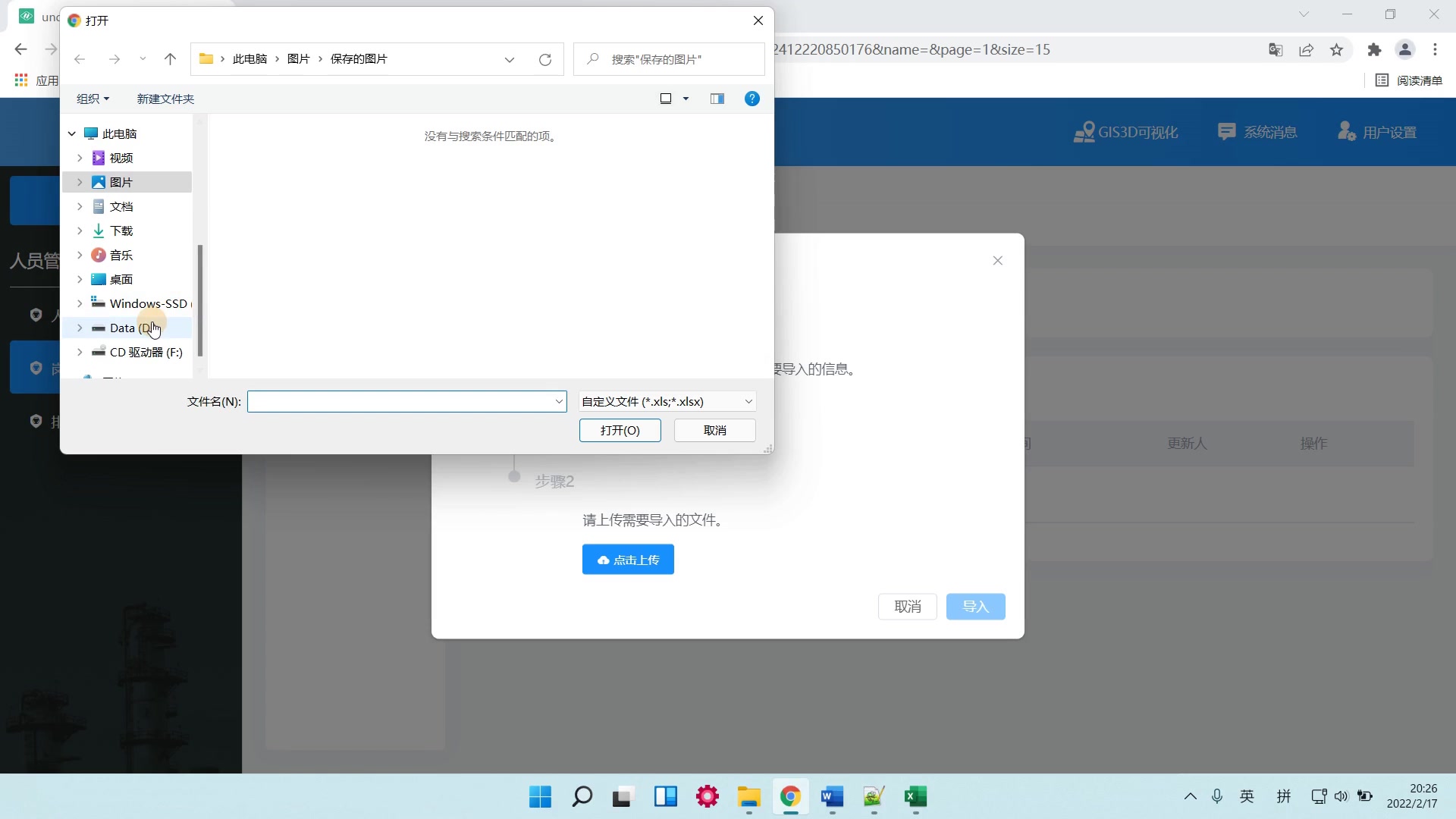
Task: Click 取消 in the file open dialog
Action: pos(715,430)
